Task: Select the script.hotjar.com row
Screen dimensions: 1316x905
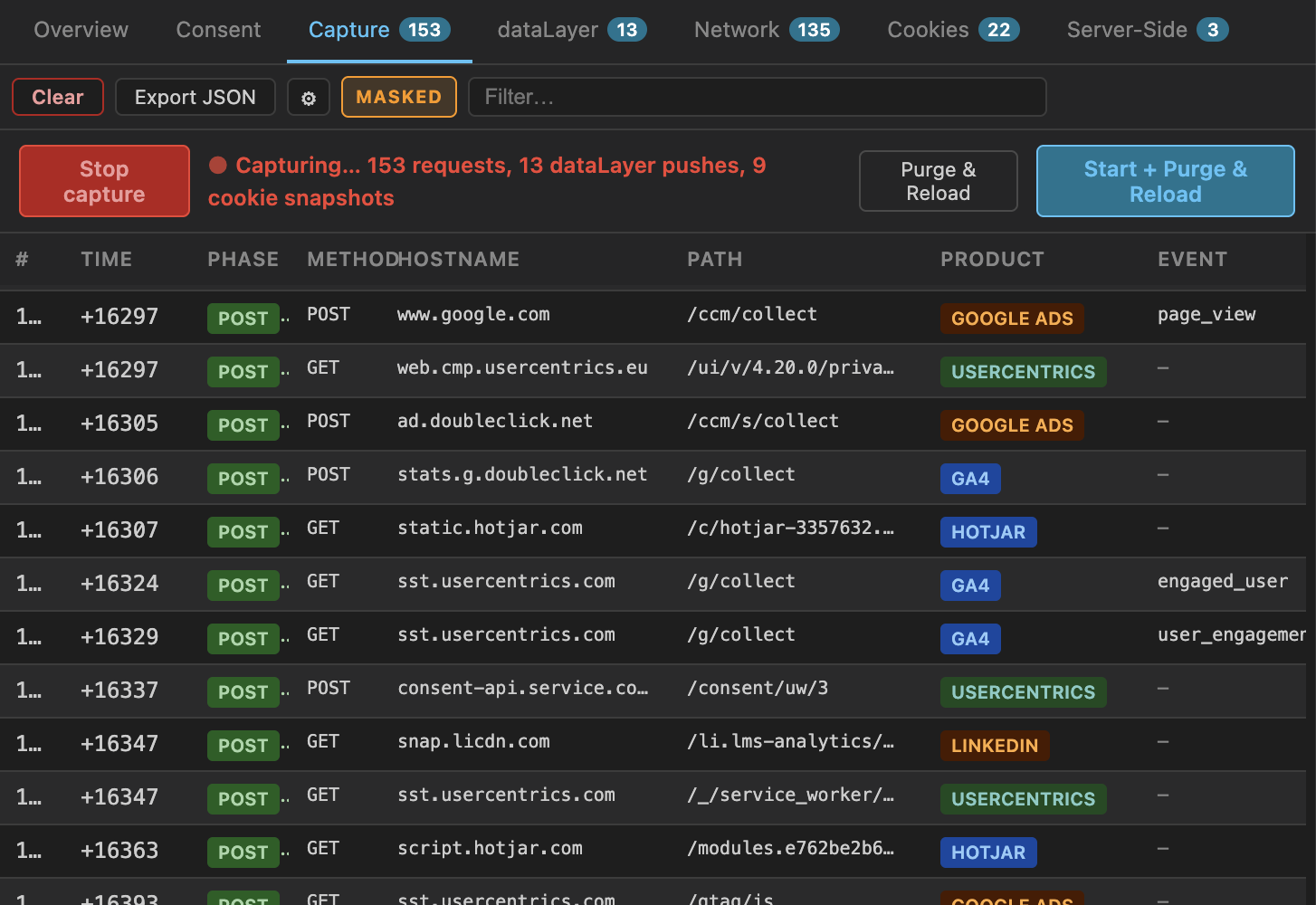Action: pyautogui.click(x=653, y=851)
